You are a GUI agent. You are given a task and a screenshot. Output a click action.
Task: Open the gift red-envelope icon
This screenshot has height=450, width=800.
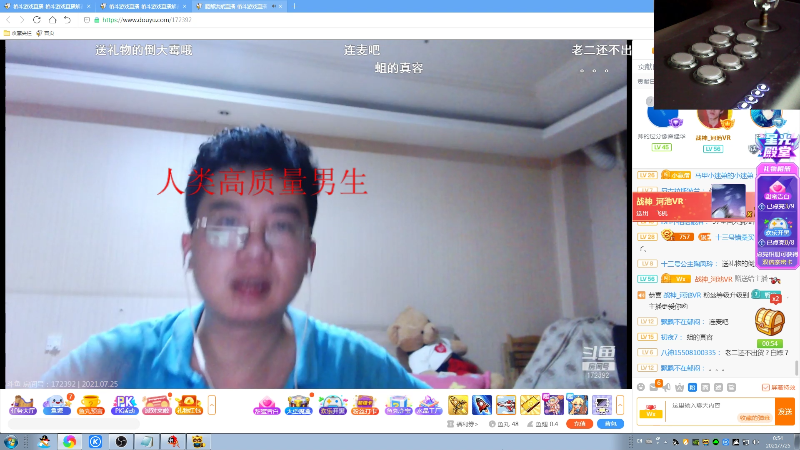189,405
